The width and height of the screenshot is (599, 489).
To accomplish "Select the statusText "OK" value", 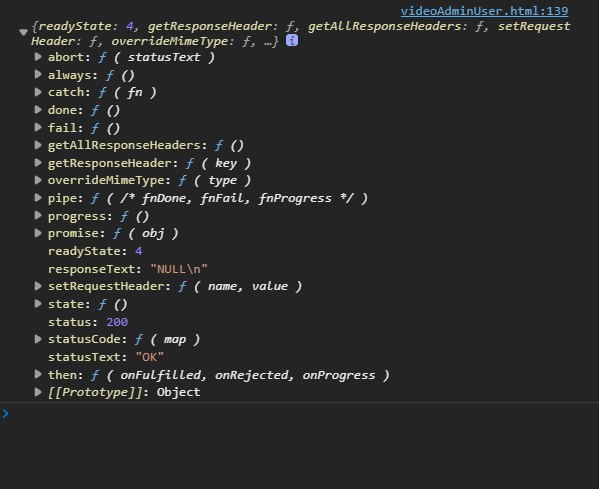I will (150, 357).
